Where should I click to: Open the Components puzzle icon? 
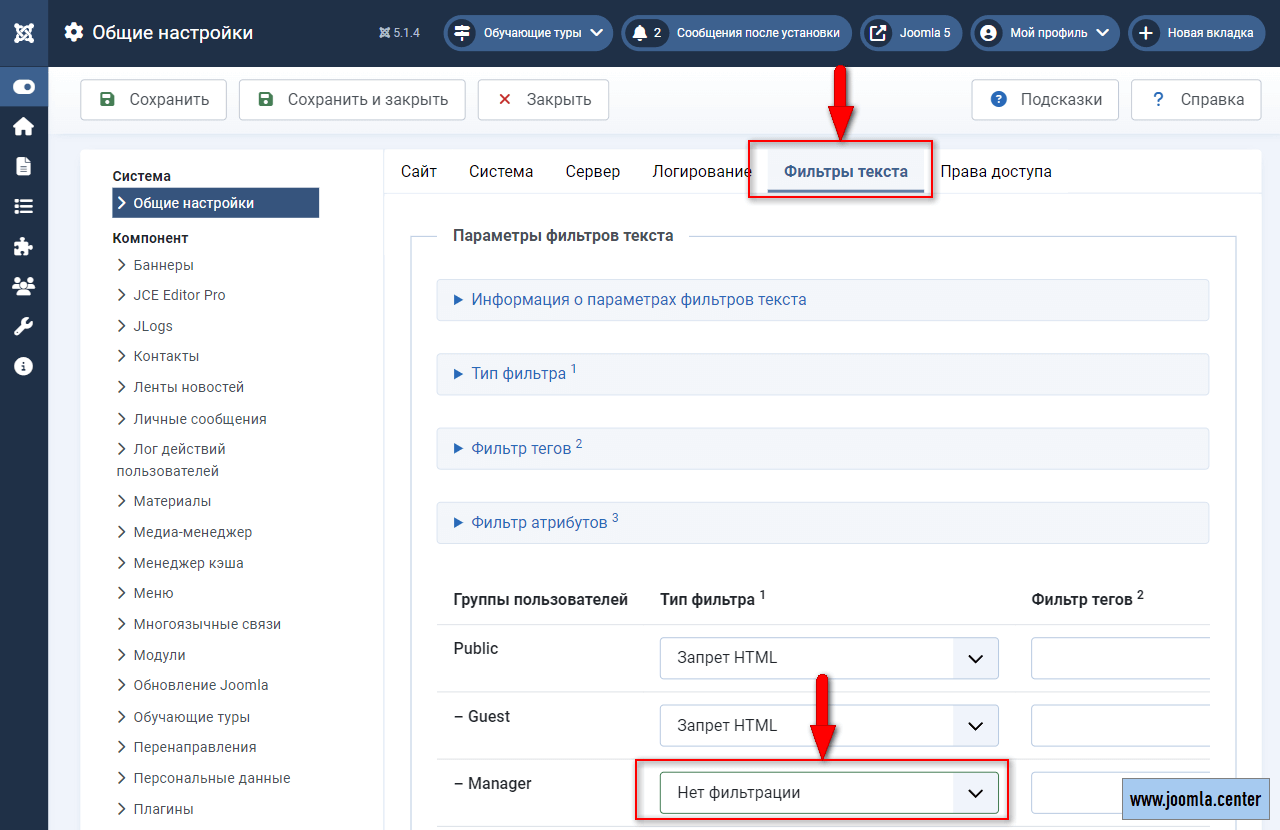click(24, 246)
